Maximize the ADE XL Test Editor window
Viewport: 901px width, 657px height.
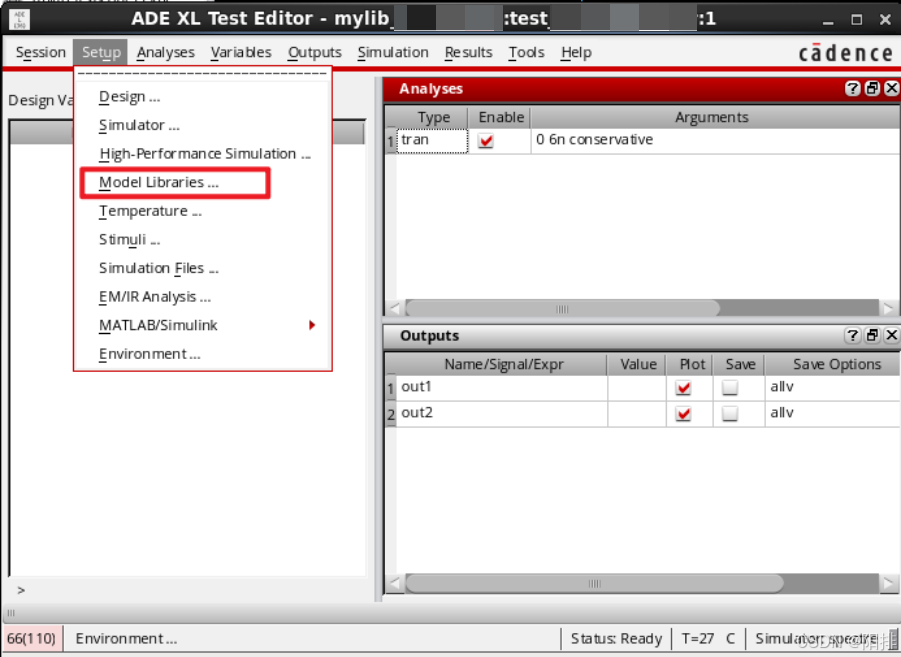pos(857,20)
